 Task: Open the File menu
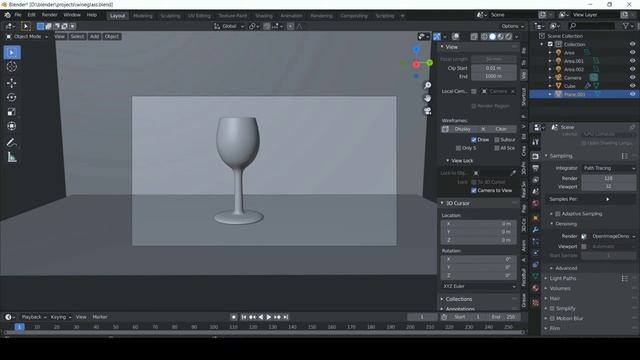(18, 15)
